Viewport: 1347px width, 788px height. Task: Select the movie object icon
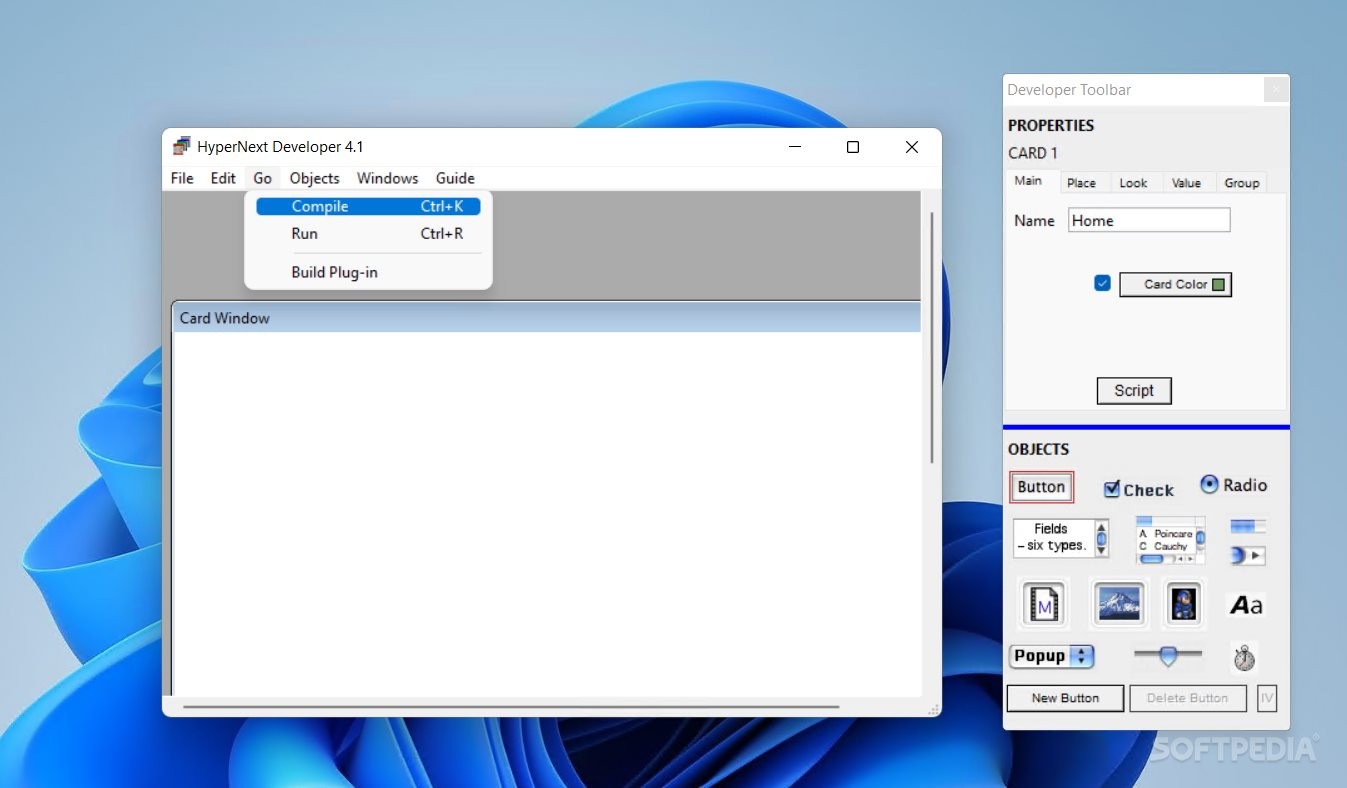click(1043, 604)
